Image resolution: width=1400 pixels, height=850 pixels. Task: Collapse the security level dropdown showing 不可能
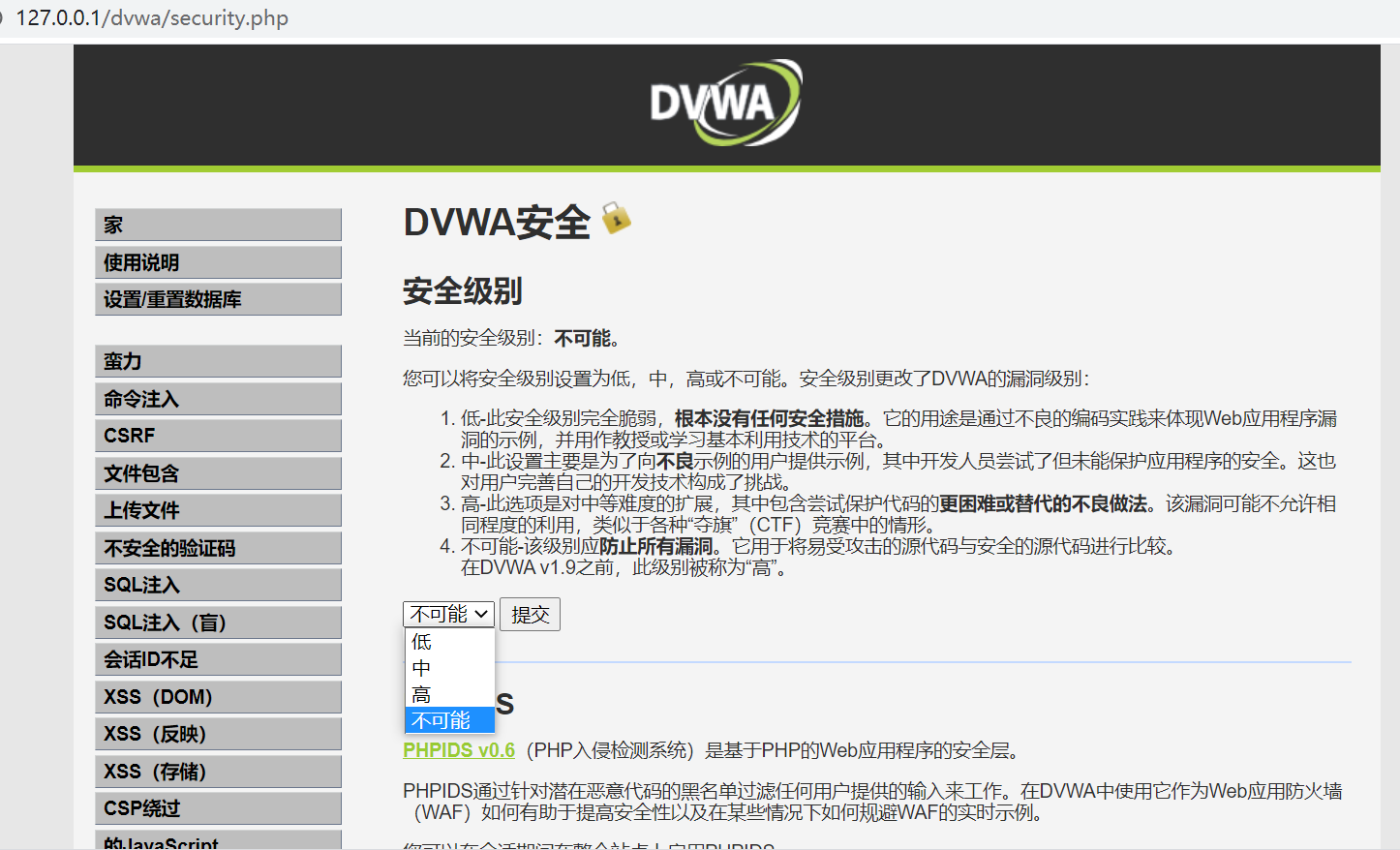[449, 615]
